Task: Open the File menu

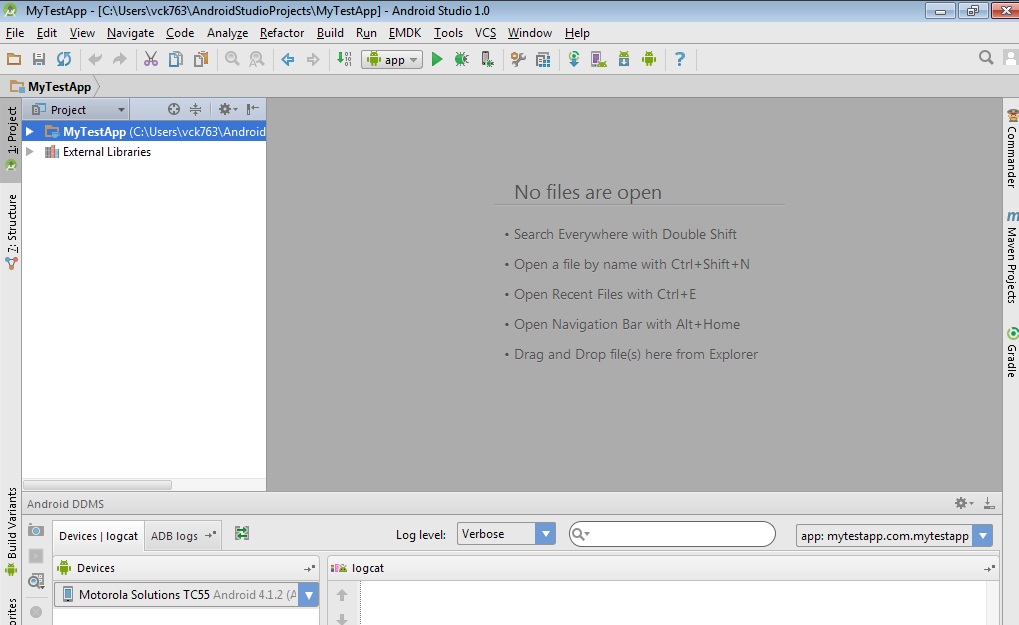Action: [x=14, y=32]
